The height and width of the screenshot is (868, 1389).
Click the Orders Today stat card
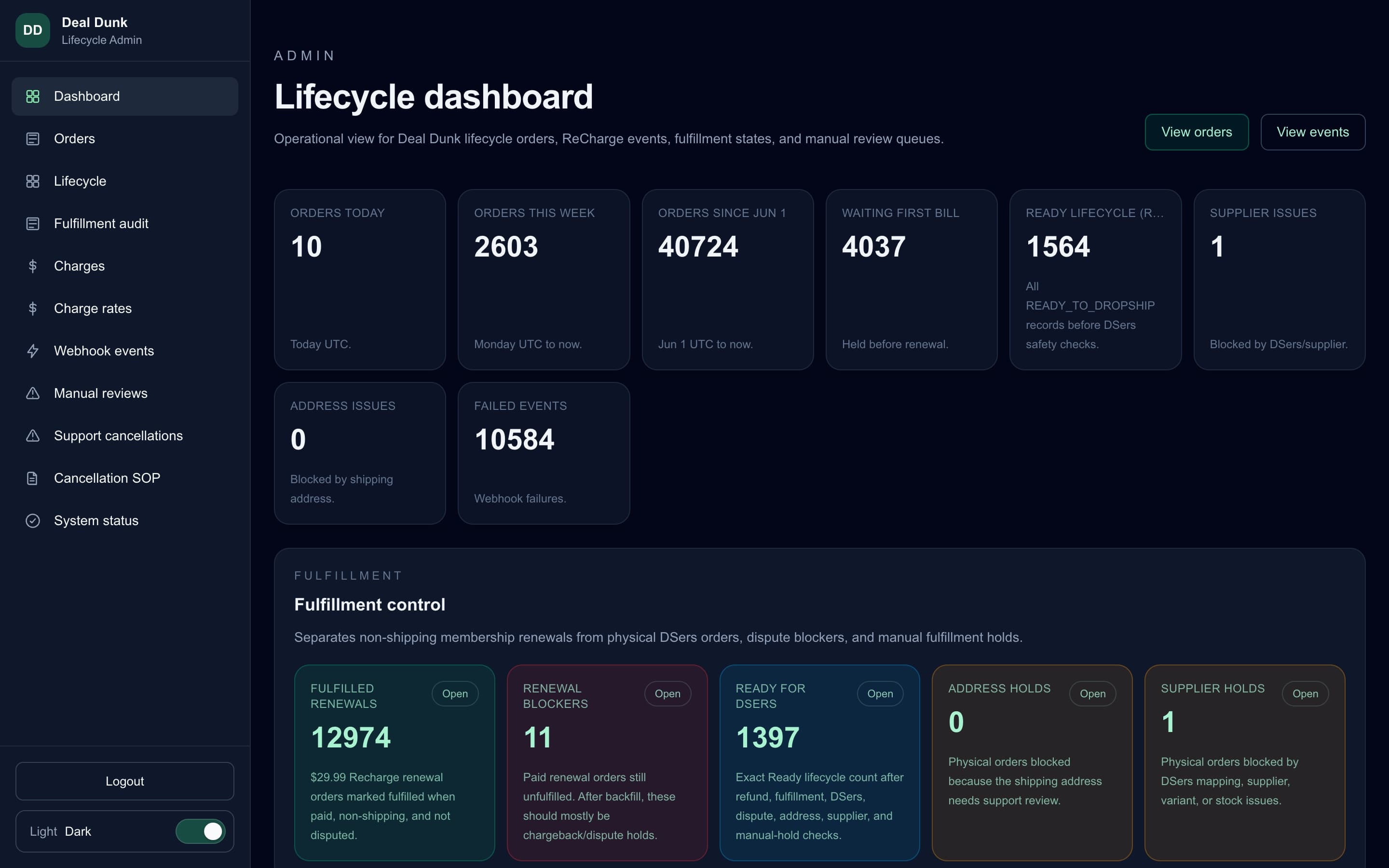360,280
